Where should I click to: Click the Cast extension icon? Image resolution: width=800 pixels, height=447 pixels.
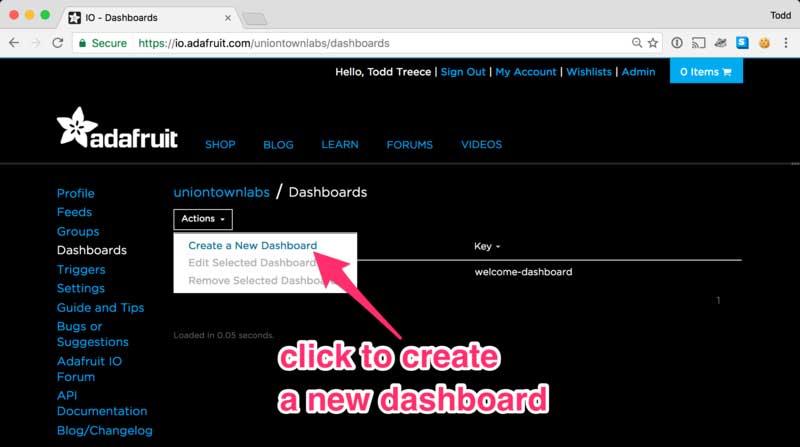tap(699, 43)
